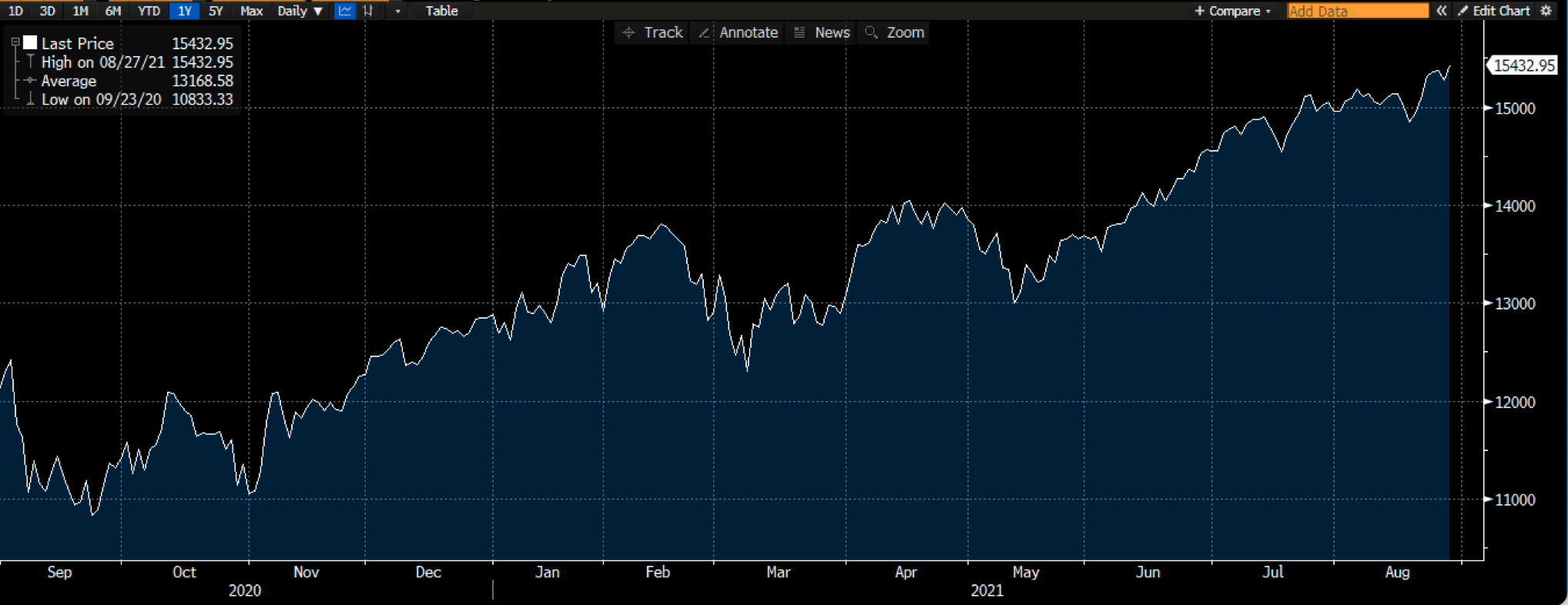The height and width of the screenshot is (605, 1568).
Task: Click the 13000 y-axis label
Action: (1515, 304)
